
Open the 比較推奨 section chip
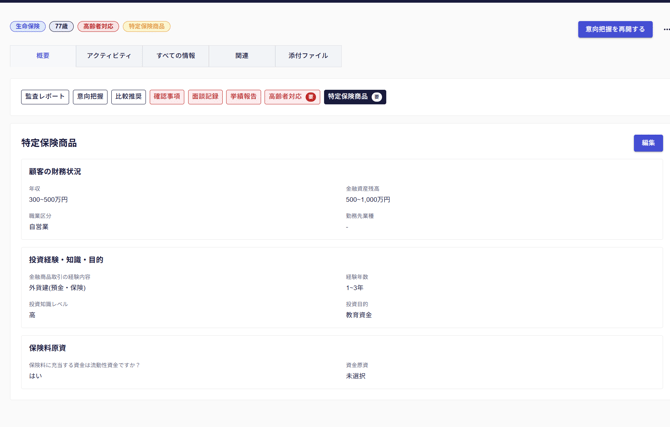(128, 97)
